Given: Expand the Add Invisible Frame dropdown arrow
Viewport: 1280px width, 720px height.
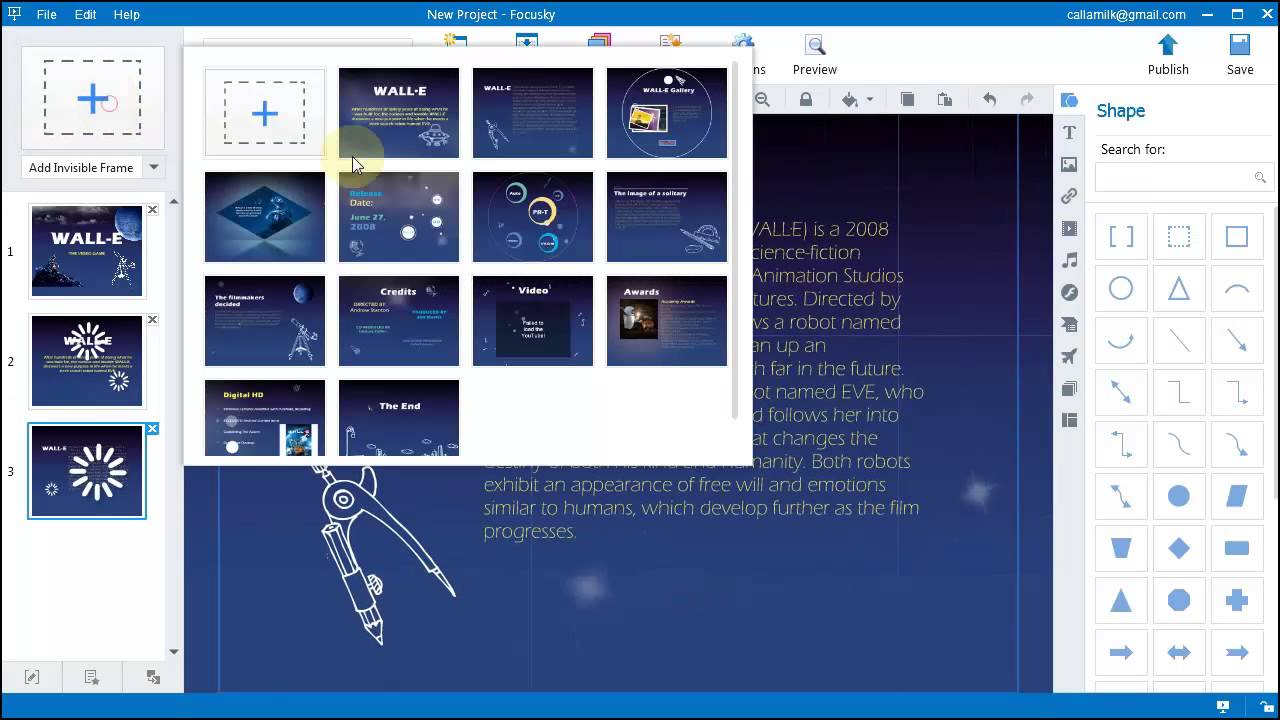Looking at the screenshot, I should (x=154, y=167).
